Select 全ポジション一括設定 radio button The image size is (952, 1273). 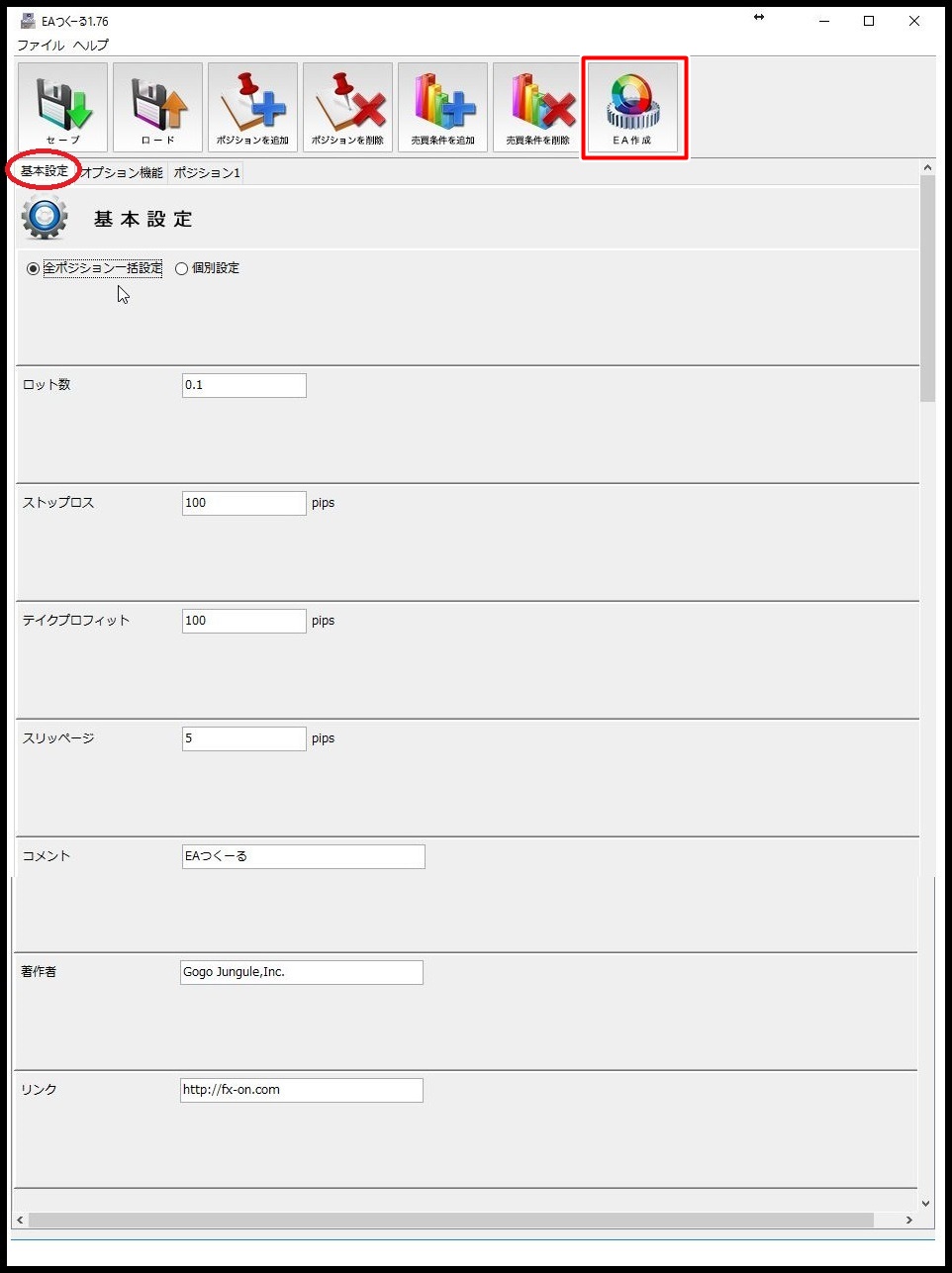[x=33, y=268]
